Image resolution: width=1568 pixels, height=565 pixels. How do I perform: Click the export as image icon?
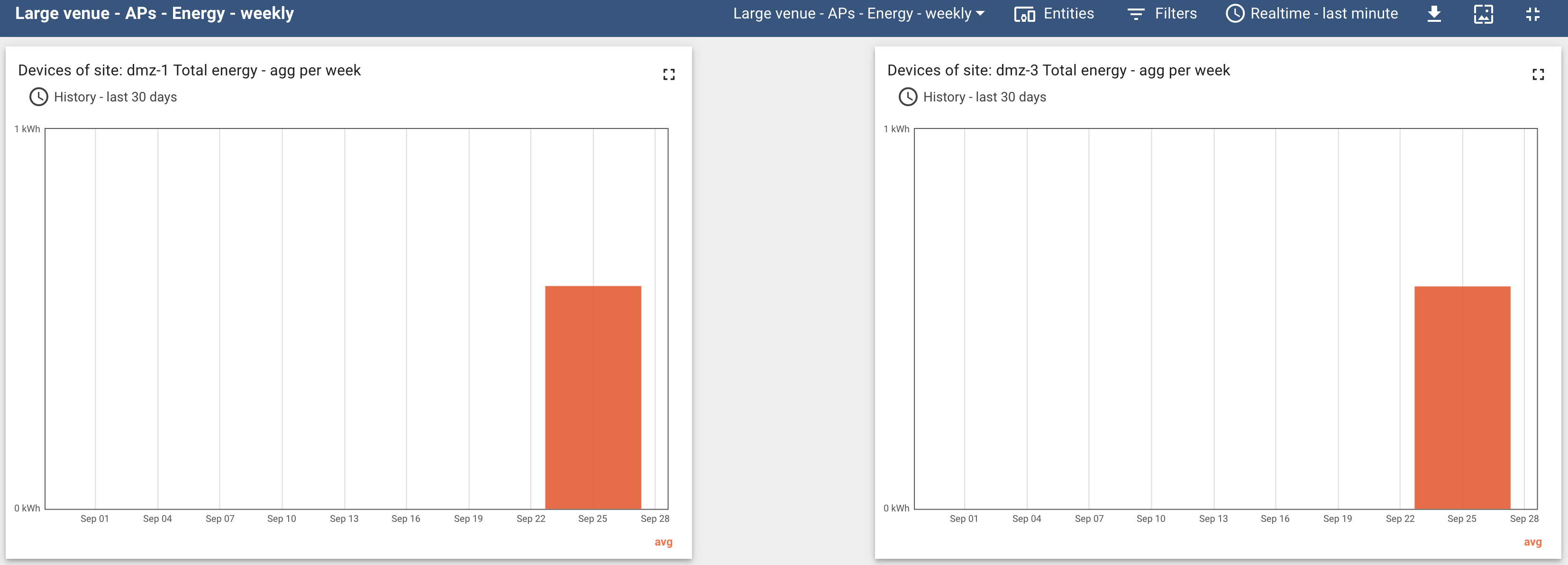point(1484,13)
